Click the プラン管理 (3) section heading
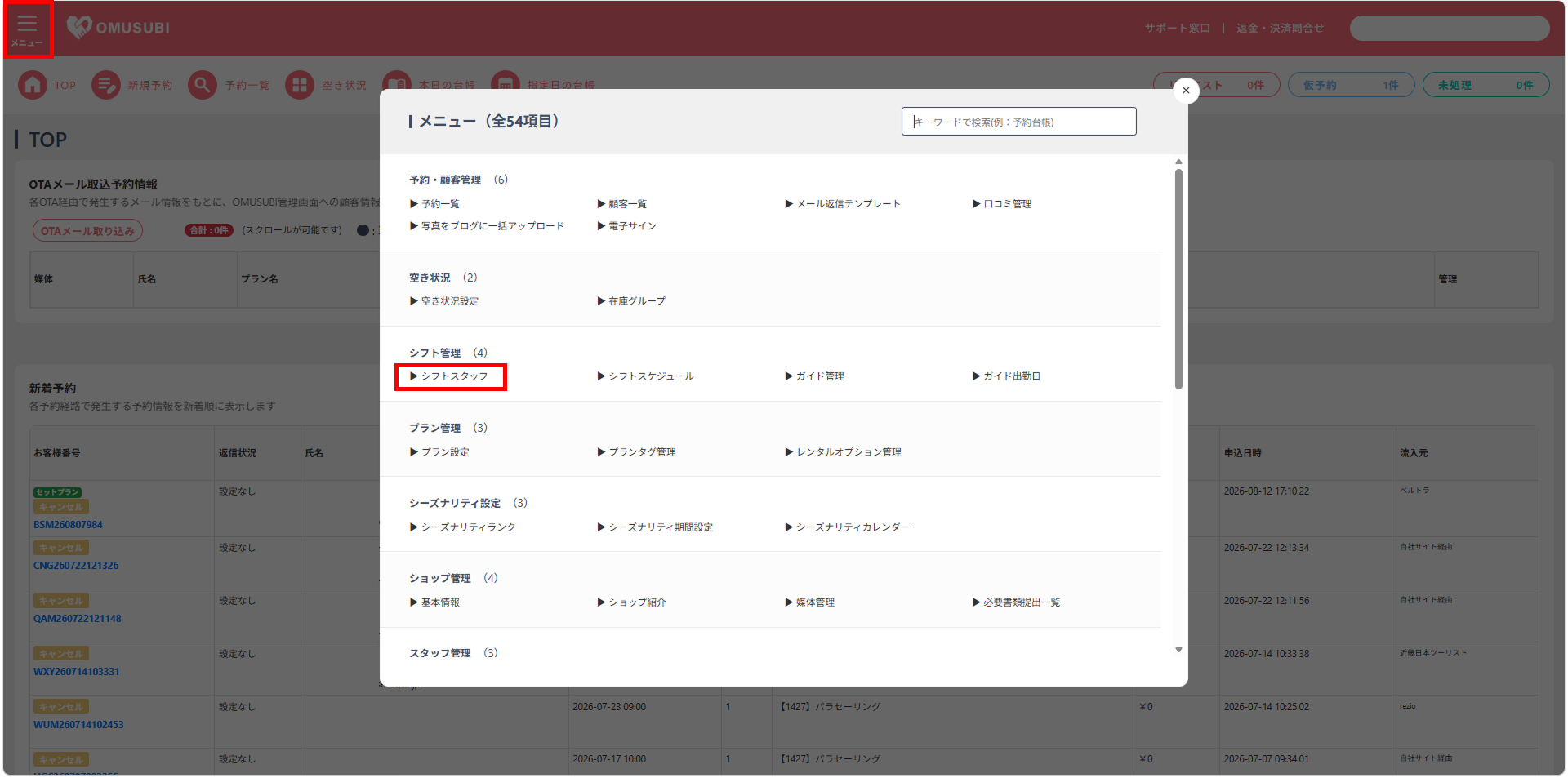1568x778 pixels. 448,428
